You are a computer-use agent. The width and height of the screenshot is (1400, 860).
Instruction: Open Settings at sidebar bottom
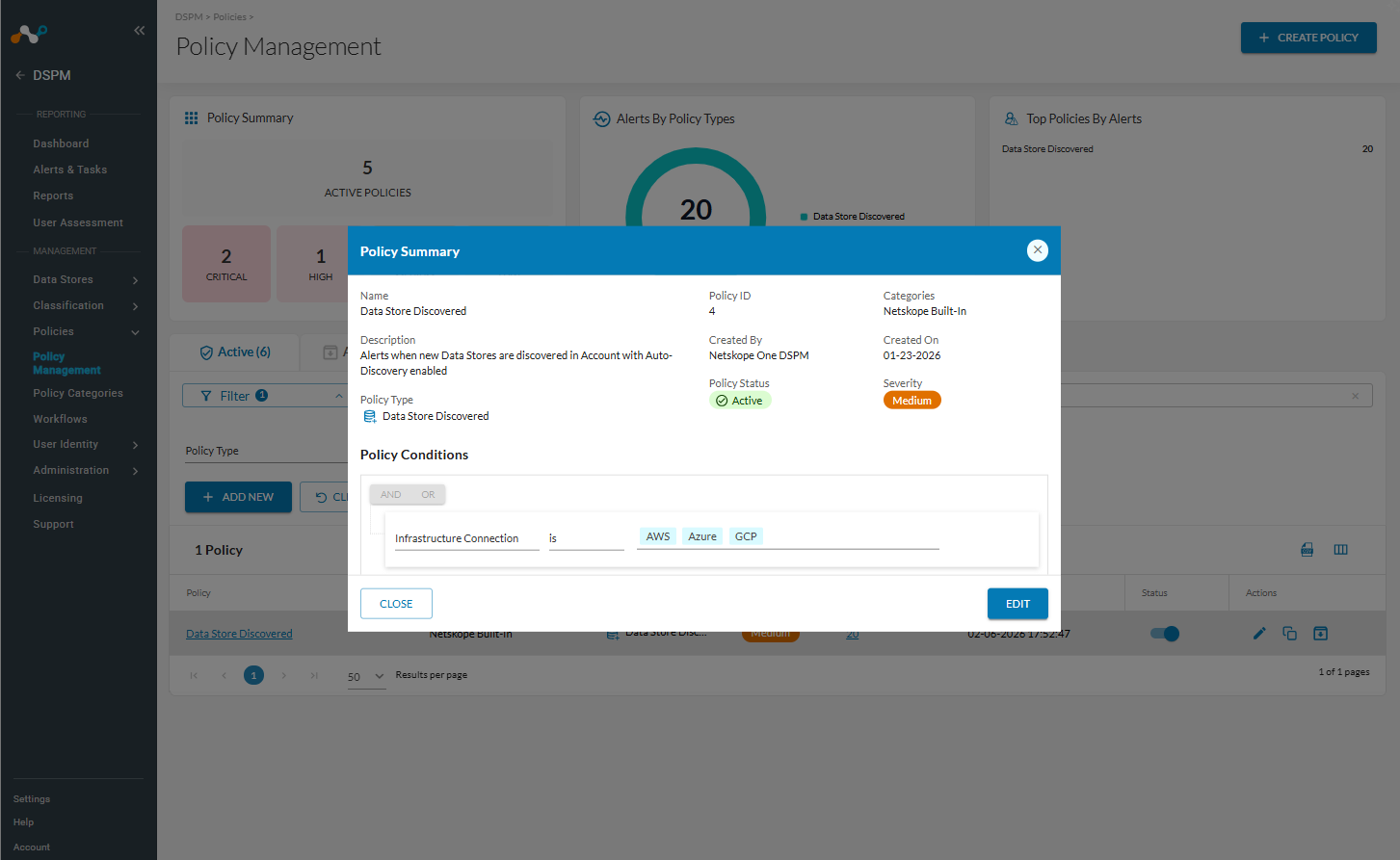[x=32, y=799]
